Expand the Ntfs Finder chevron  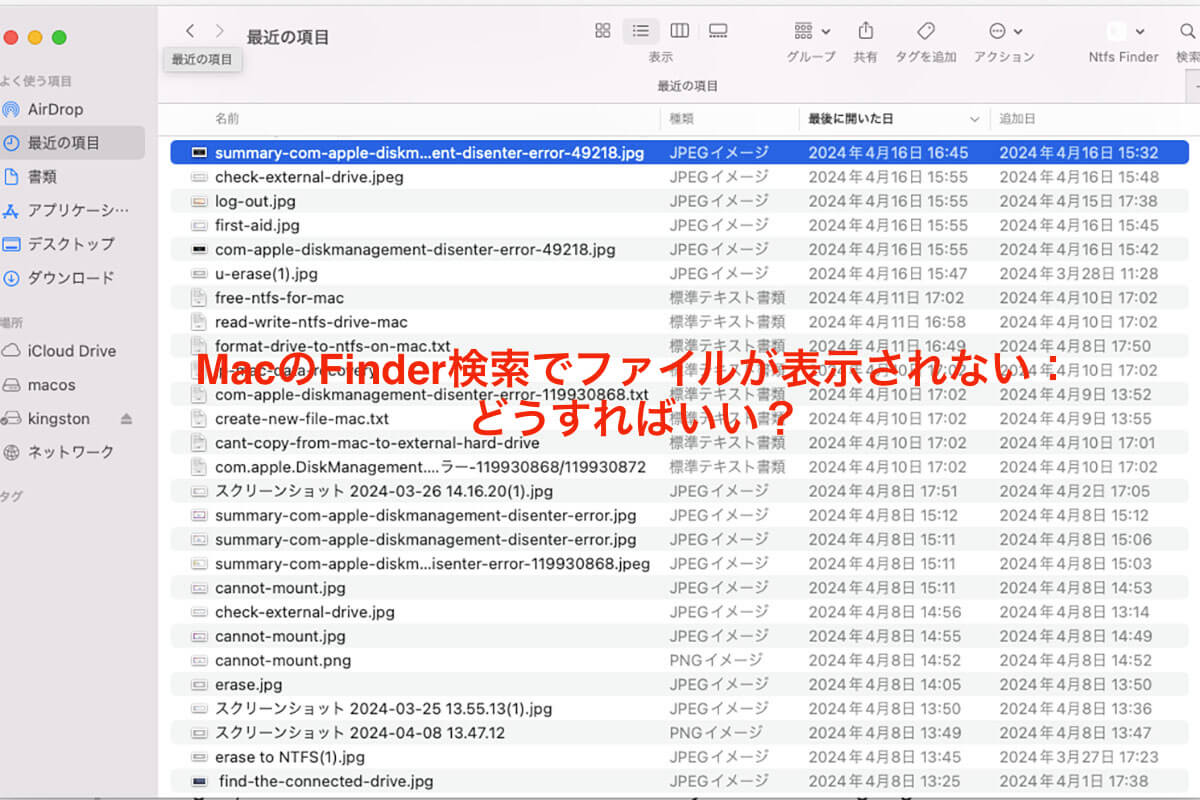pyautogui.click(x=1140, y=31)
